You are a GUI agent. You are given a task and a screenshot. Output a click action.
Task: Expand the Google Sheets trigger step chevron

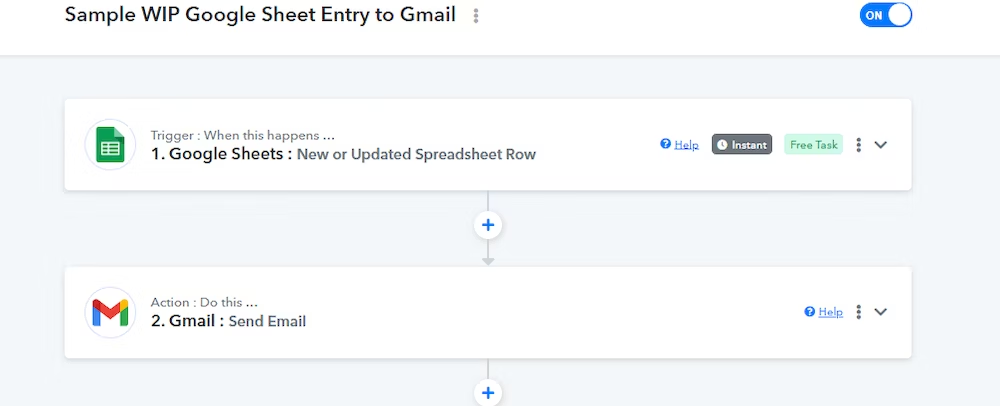(881, 145)
